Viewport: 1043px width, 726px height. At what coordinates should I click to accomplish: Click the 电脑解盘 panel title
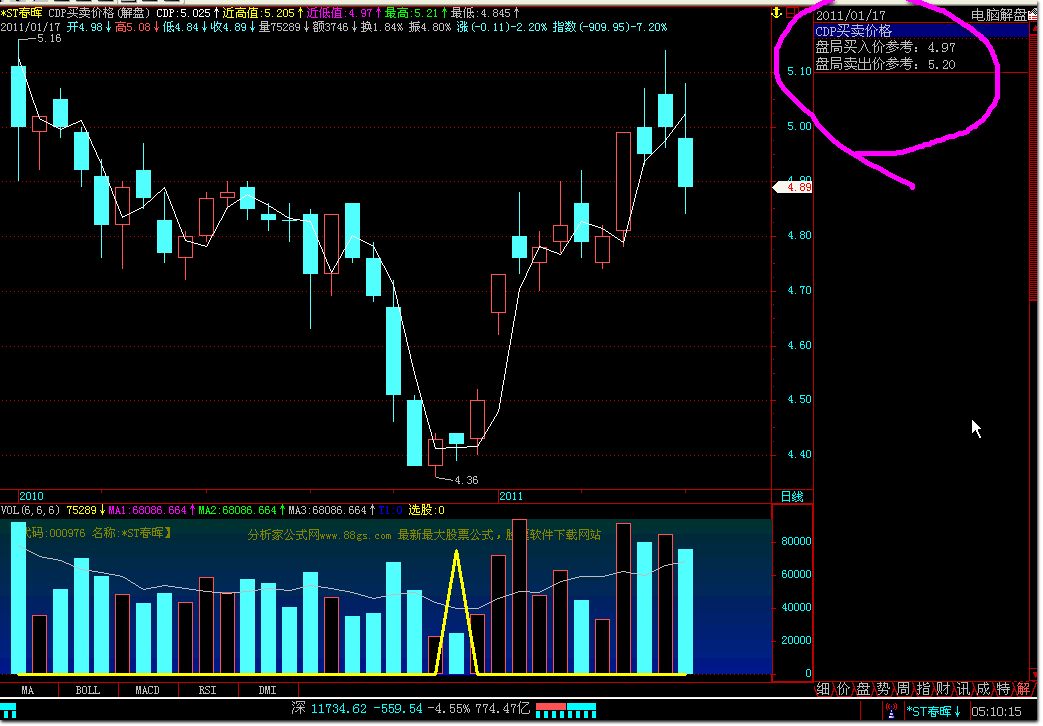pos(998,15)
